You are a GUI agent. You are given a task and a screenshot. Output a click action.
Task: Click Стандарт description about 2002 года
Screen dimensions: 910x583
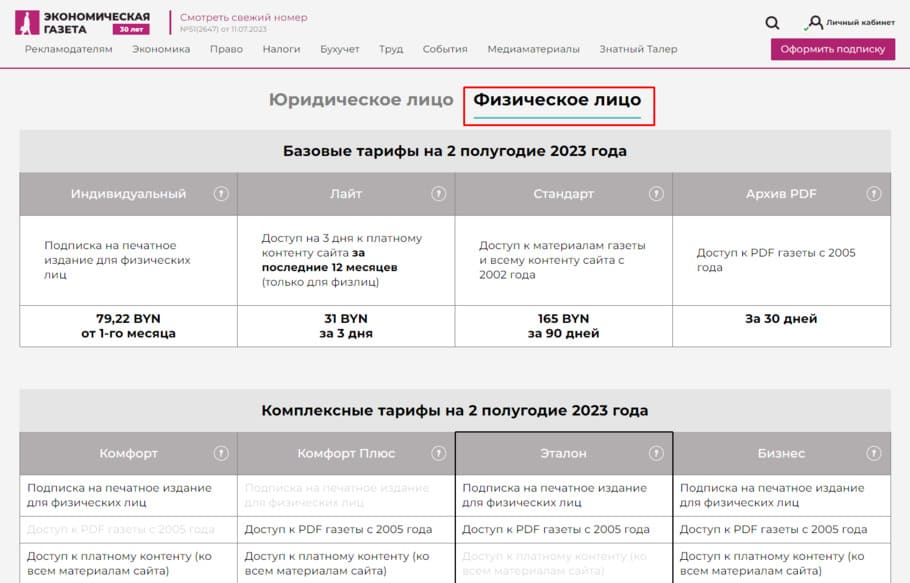click(562, 260)
